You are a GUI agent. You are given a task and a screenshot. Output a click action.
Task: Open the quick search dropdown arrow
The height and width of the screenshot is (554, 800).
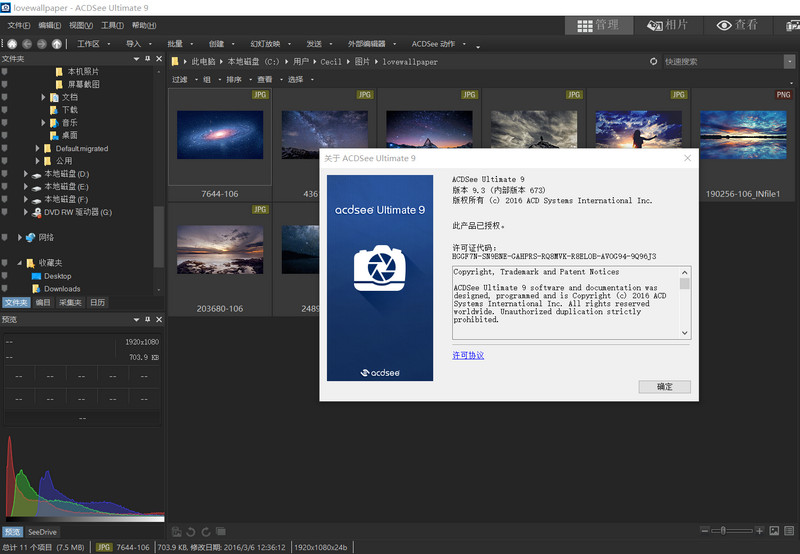pos(790,61)
